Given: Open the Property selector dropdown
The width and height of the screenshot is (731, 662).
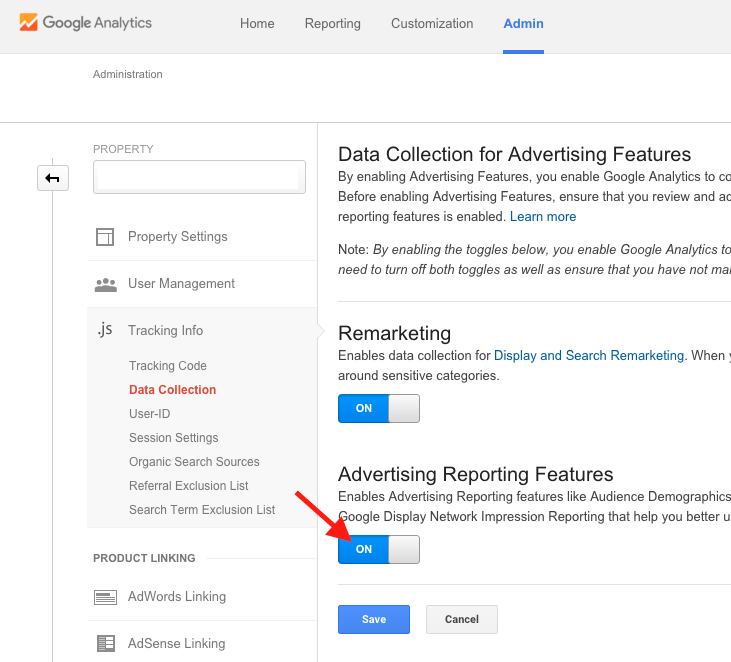Looking at the screenshot, I should 199,177.
